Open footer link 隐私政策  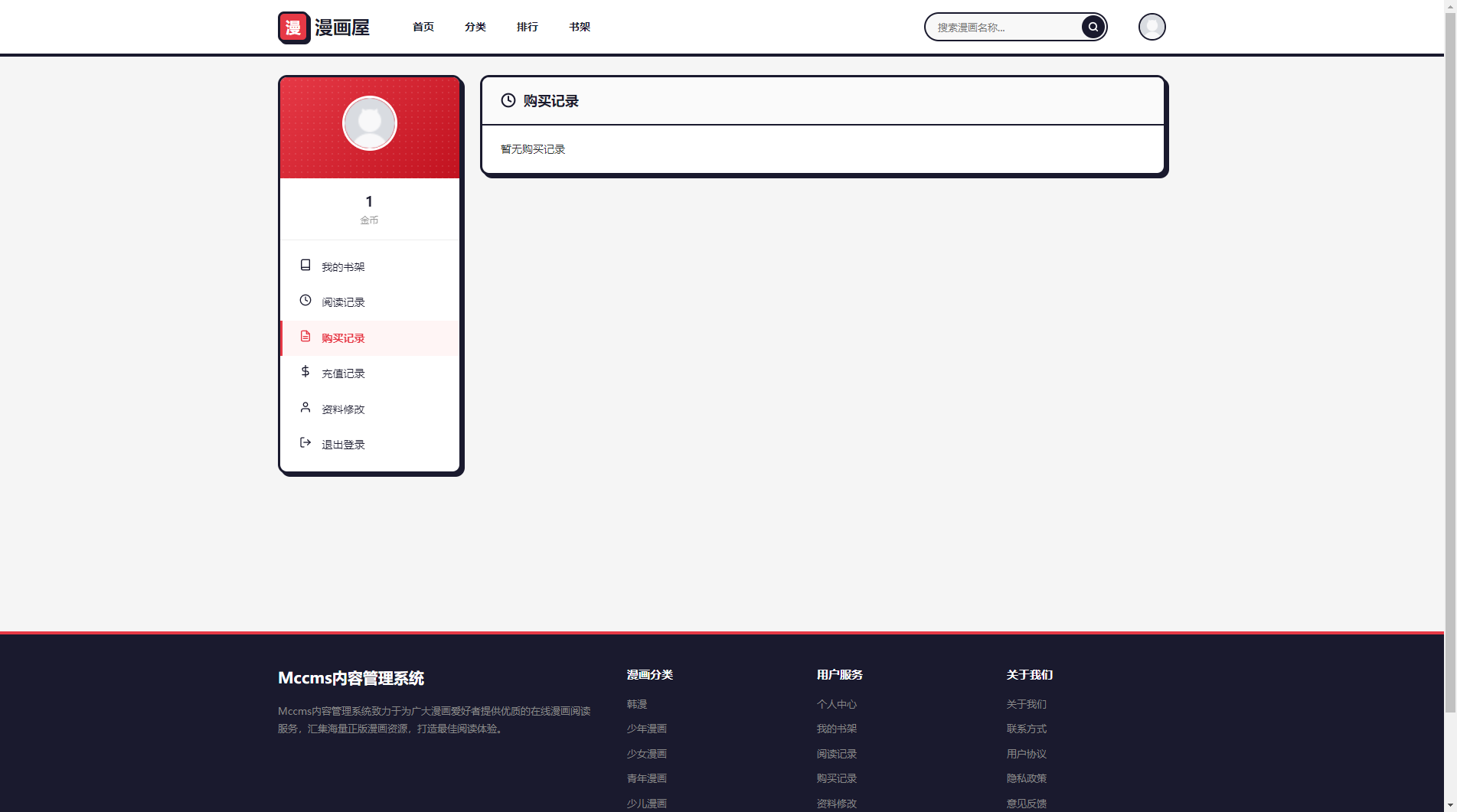click(1027, 778)
